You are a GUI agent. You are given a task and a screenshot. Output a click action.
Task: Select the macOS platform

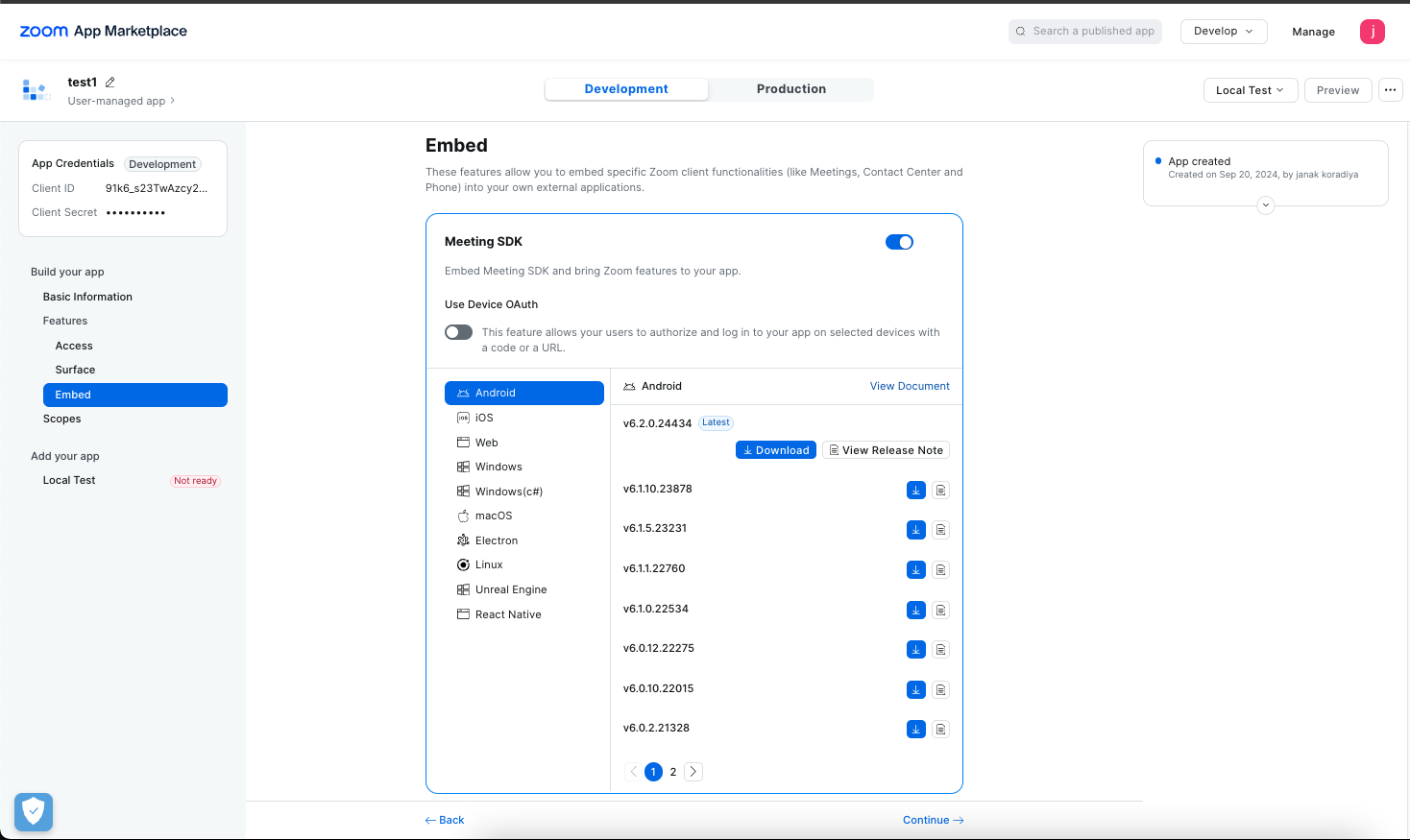(x=524, y=516)
